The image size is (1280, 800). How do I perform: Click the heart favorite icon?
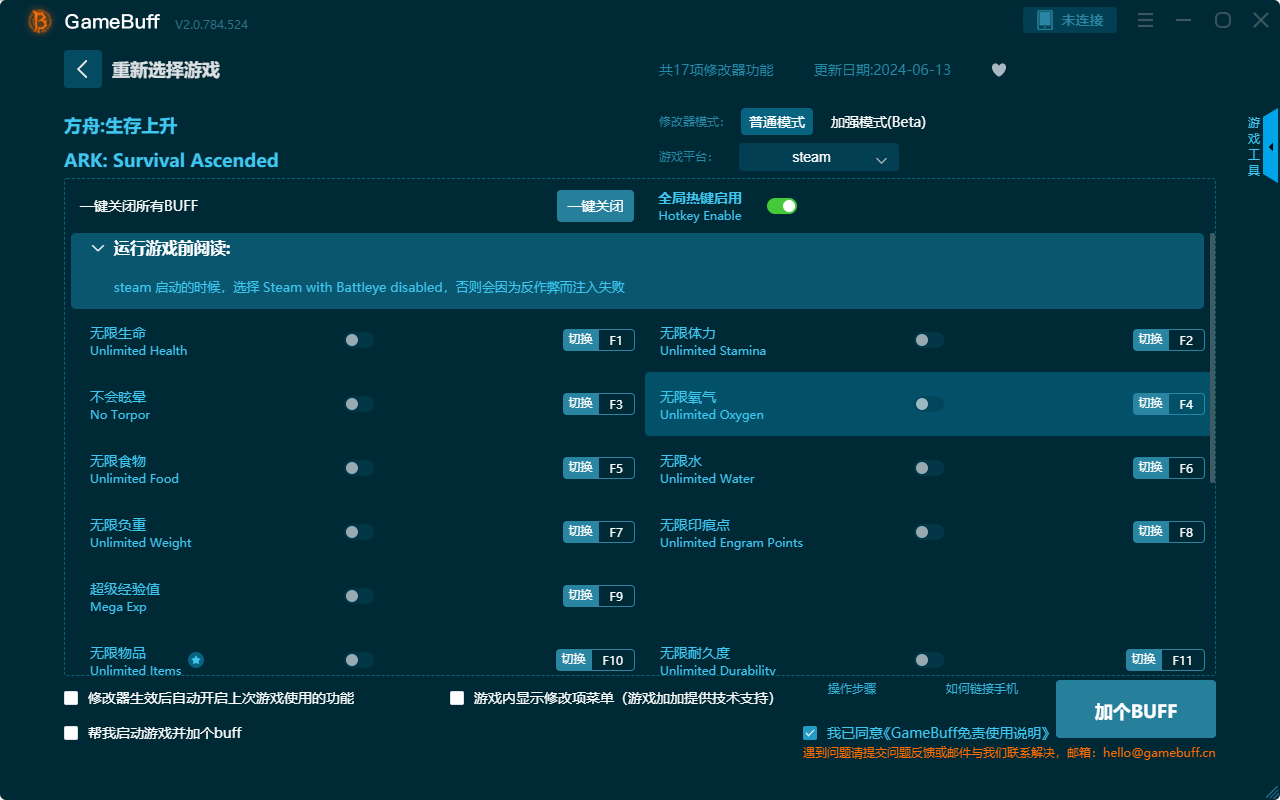[999, 70]
